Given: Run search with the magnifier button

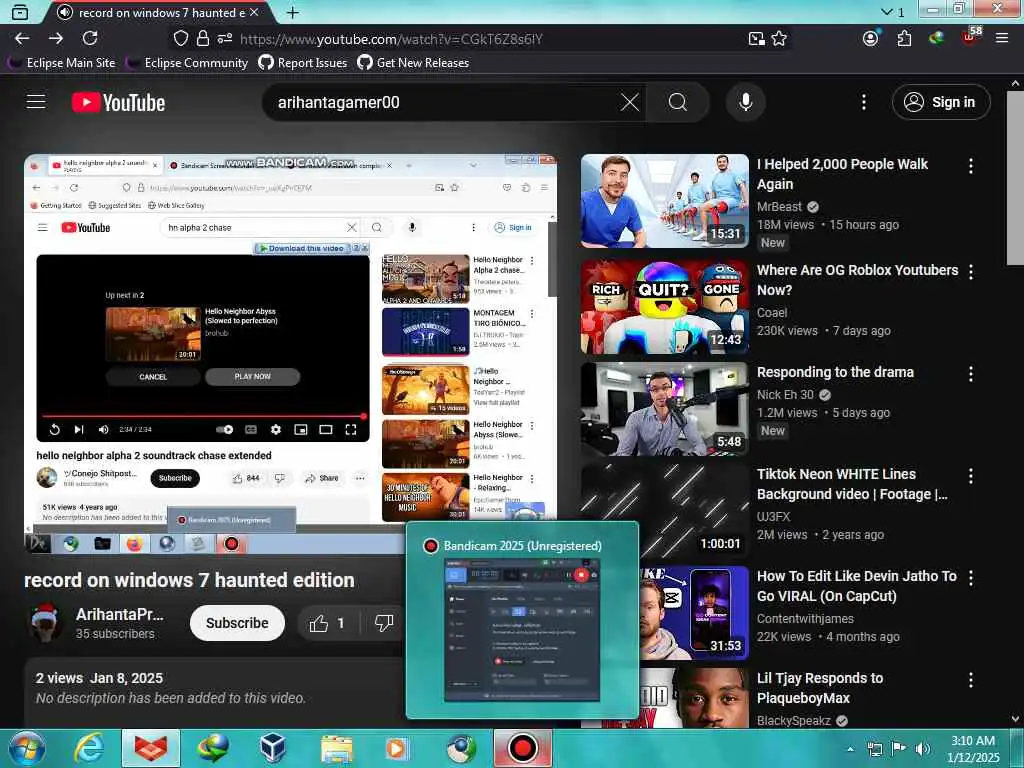Looking at the screenshot, I should click(678, 102).
